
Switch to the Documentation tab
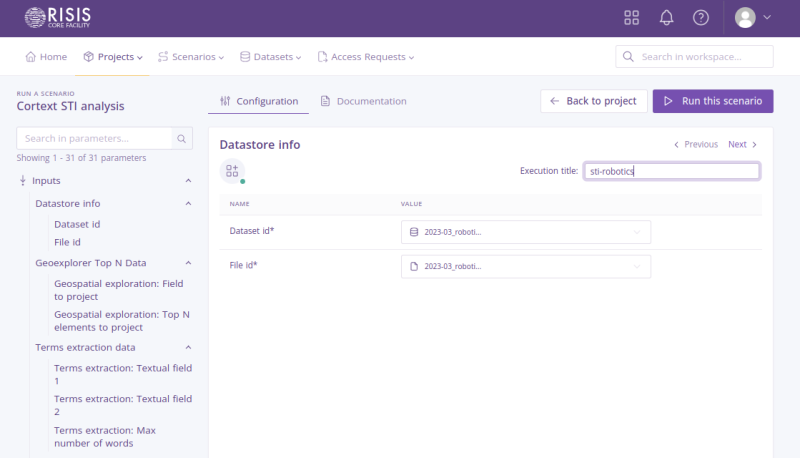pyautogui.click(x=363, y=101)
